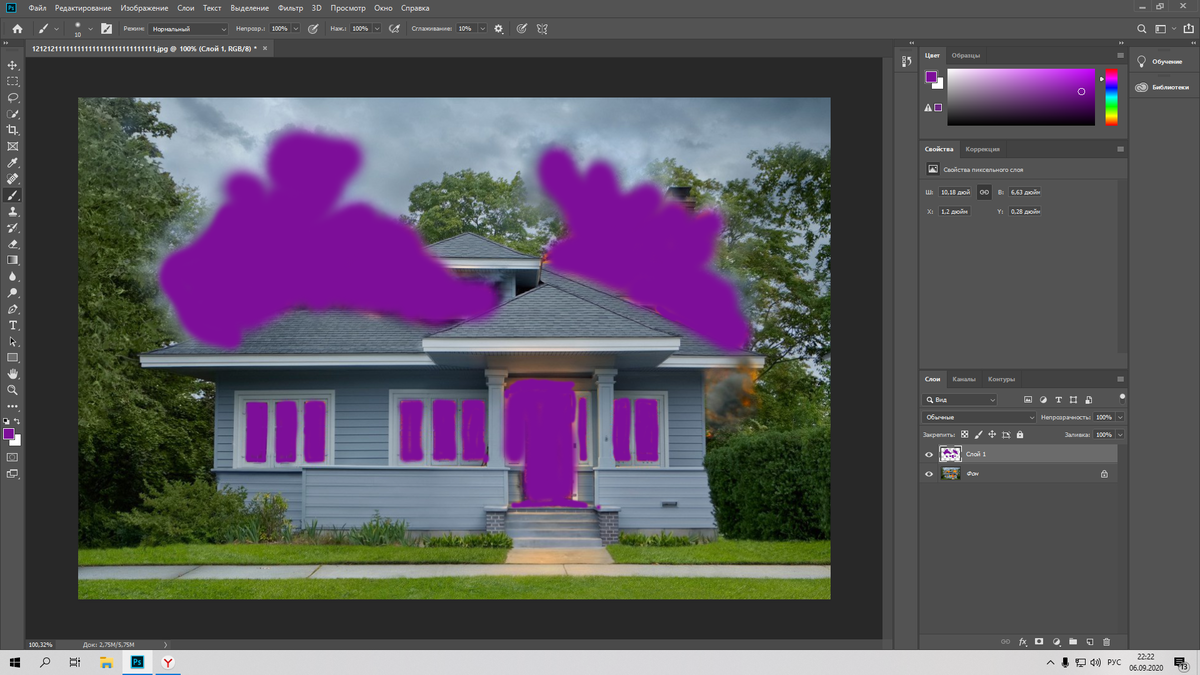Create new adjustment layer icon
The width and height of the screenshot is (1200, 675).
point(1056,642)
